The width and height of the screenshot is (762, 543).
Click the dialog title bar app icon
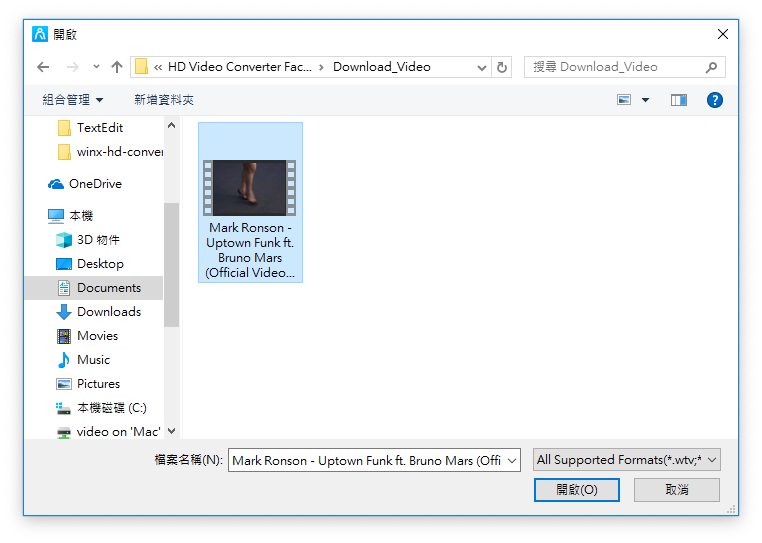(40, 34)
